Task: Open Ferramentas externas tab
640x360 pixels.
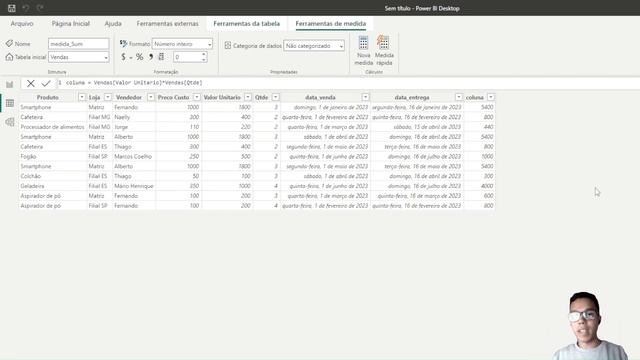Action: 167,24
